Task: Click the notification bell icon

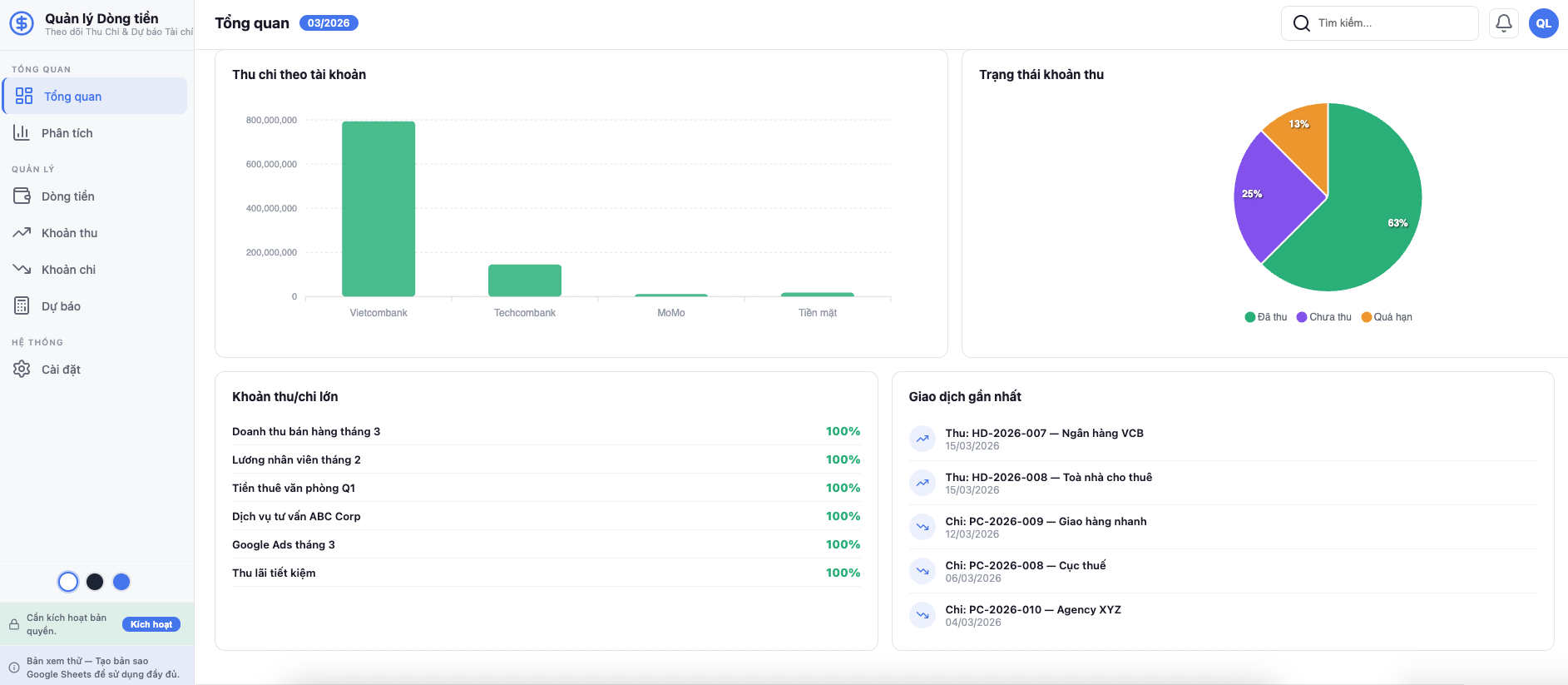Action: coord(1503,23)
